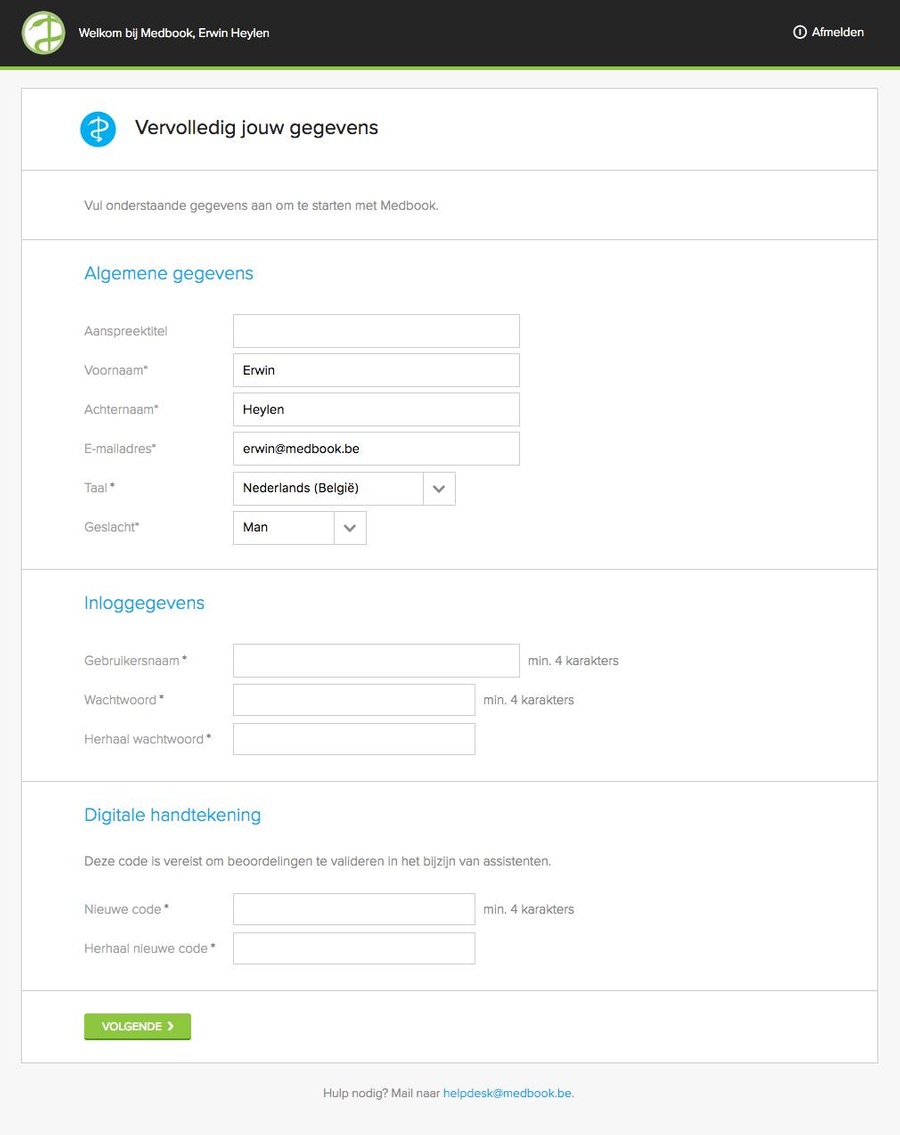
Task: Open the Taal dropdown arrow
Action: pos(439,489)
